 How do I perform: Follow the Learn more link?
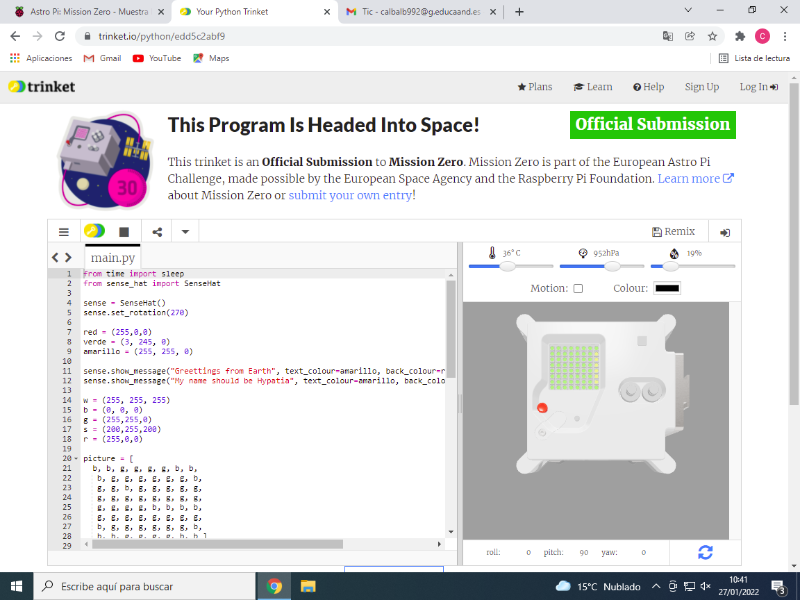pyautogui.click(x=695, y=179)
